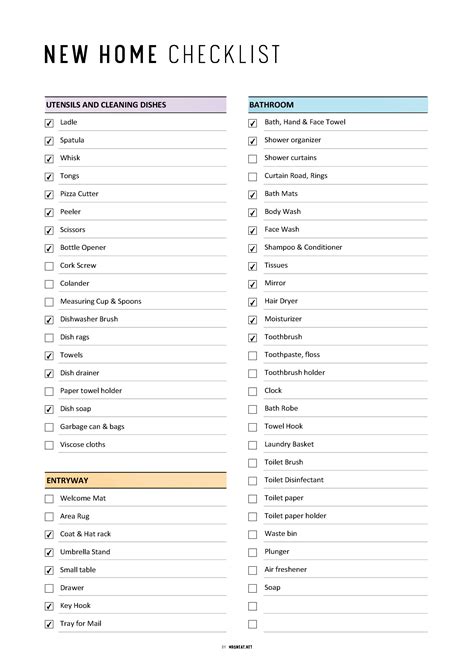The width and height of the screenshot is (474, 670).
Task: Uncheck the Tray for Mail checkbox
Action: 49,624
